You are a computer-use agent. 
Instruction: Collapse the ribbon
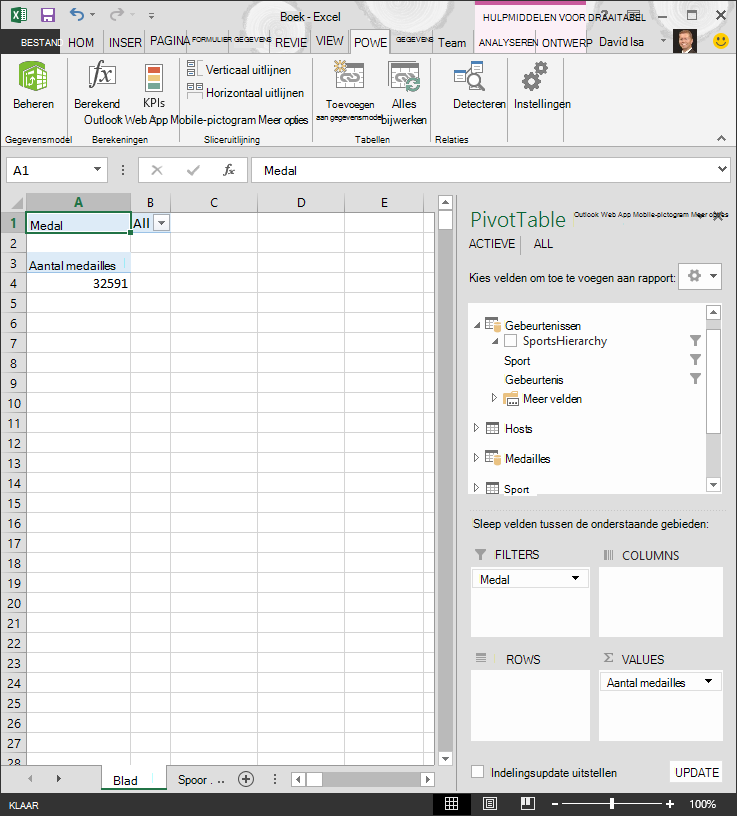721,138
